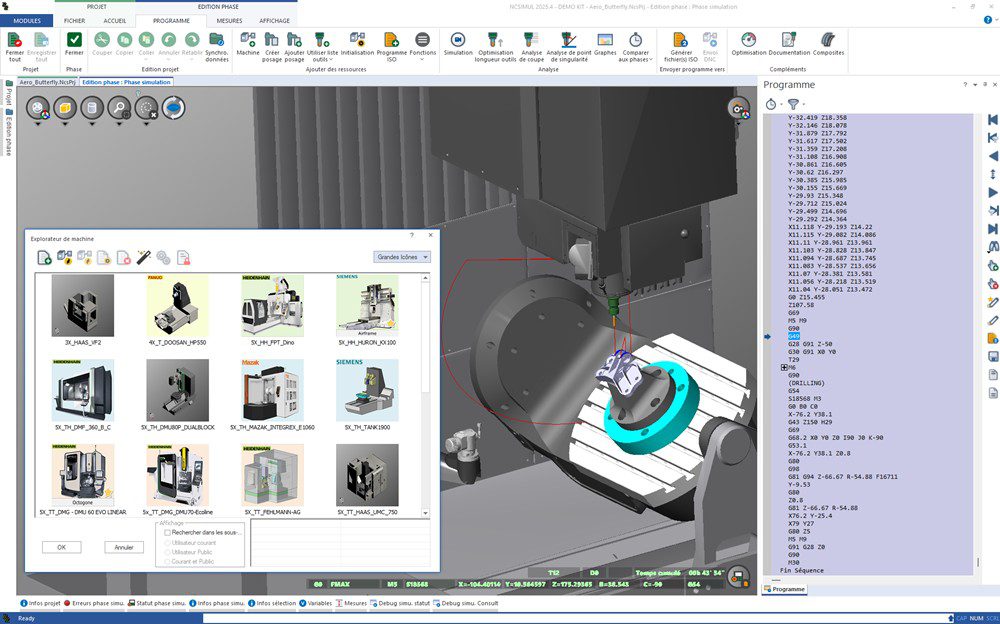Click the Composites icon
The image size is (1000, 624).
828,40
